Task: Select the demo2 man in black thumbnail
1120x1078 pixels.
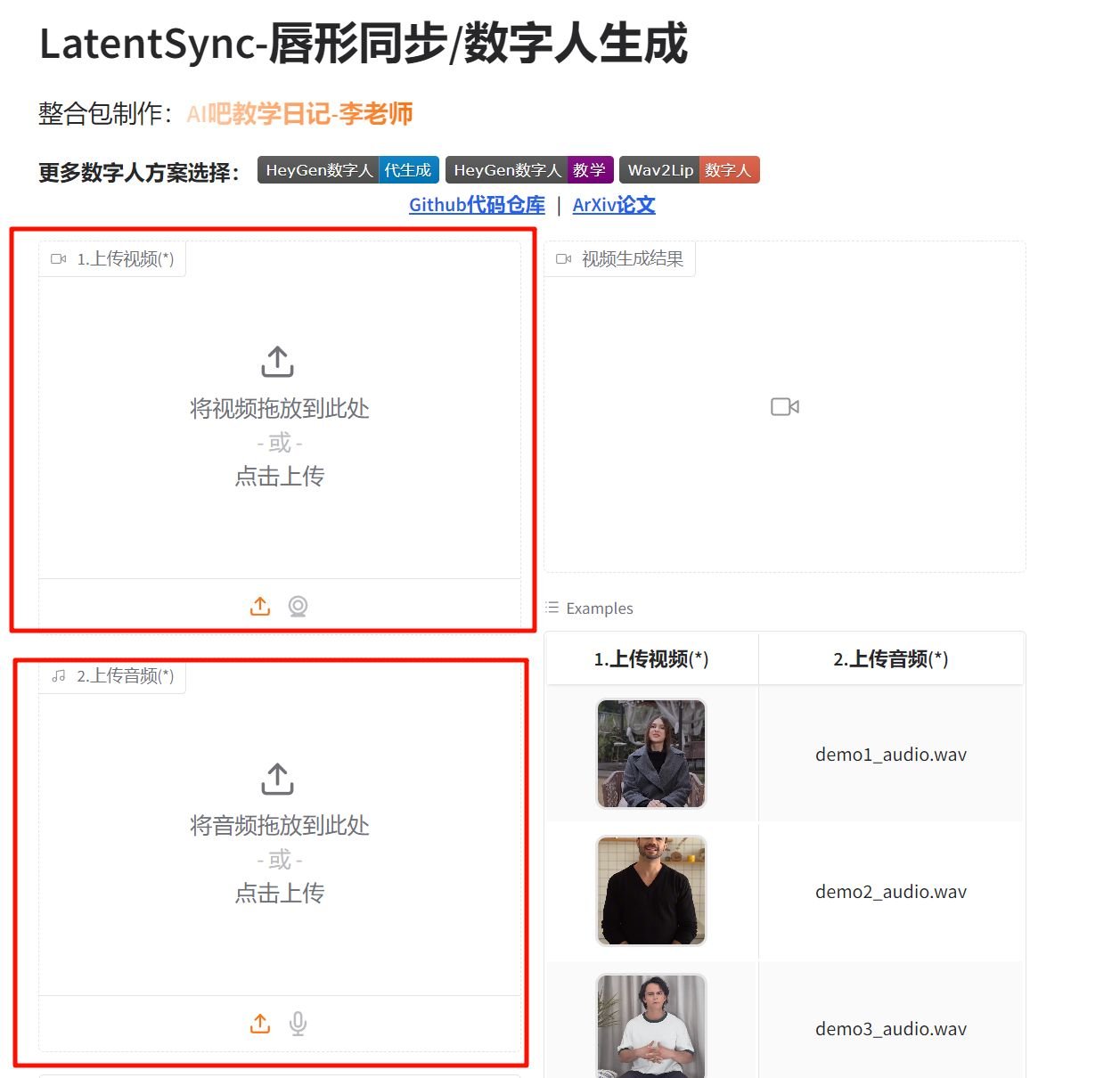Action: (650, 890)
